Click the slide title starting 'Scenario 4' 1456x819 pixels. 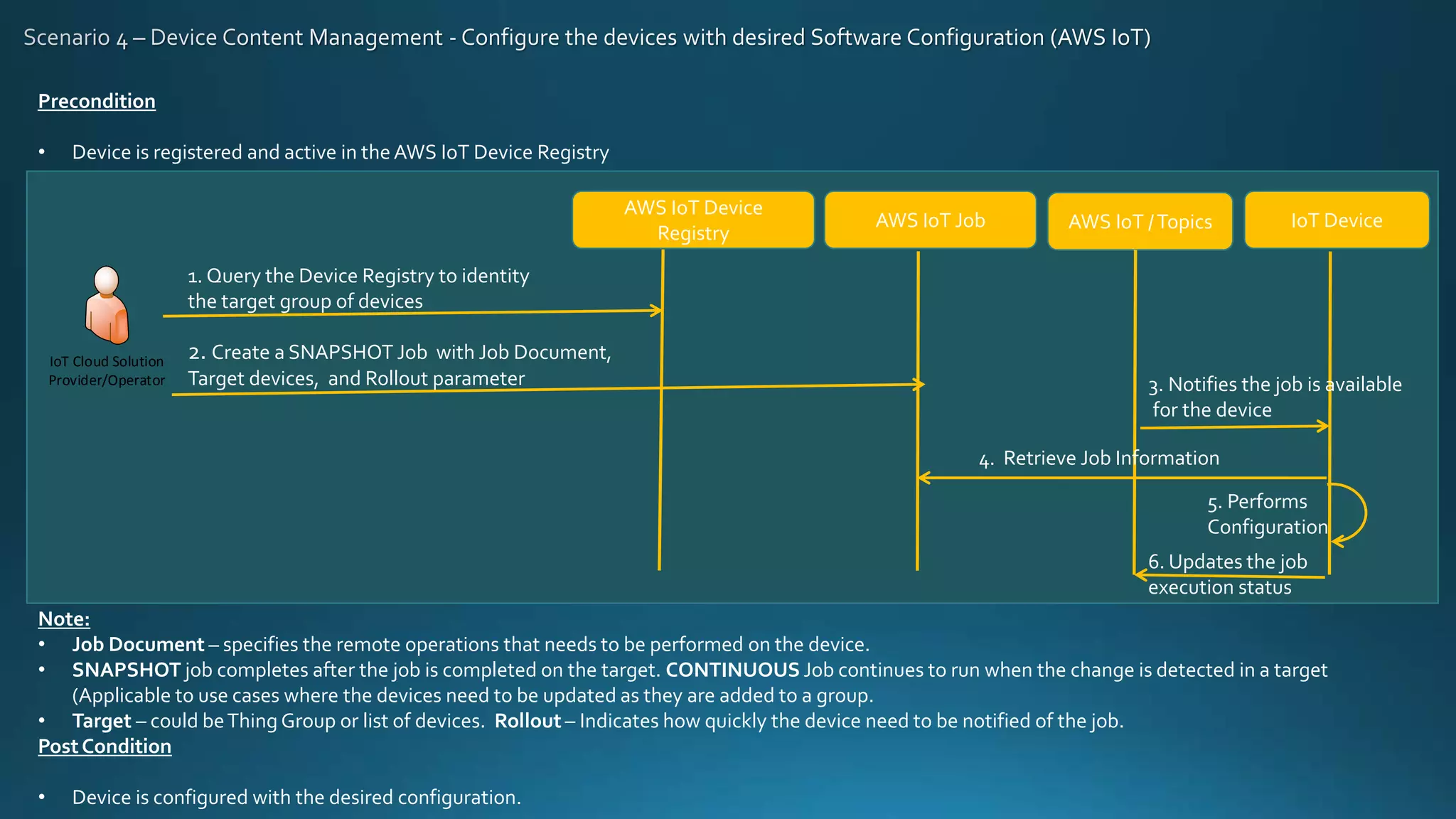pos(587,38)
